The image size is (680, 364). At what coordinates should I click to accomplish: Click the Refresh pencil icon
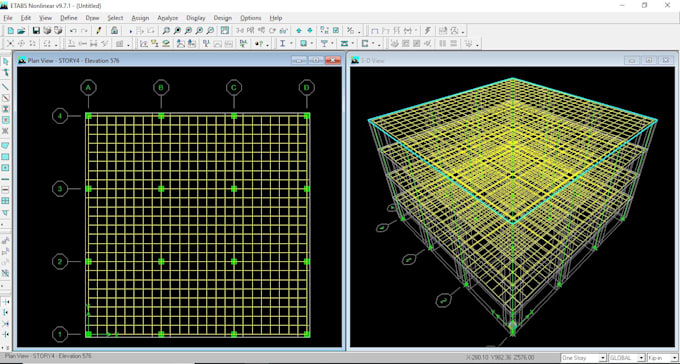tap(99, 31)
